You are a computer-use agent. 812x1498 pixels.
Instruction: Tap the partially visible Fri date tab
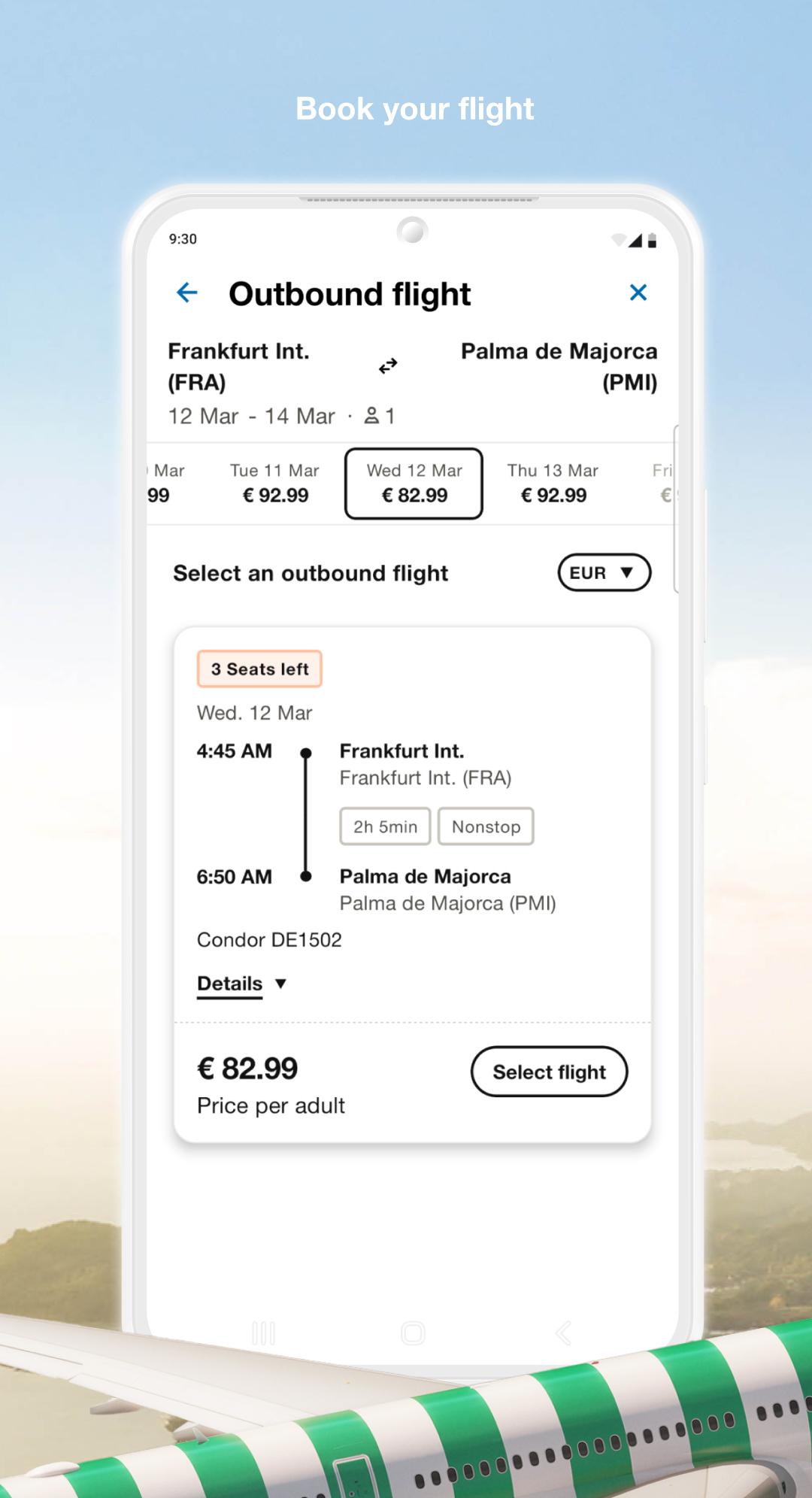[663, 483]
